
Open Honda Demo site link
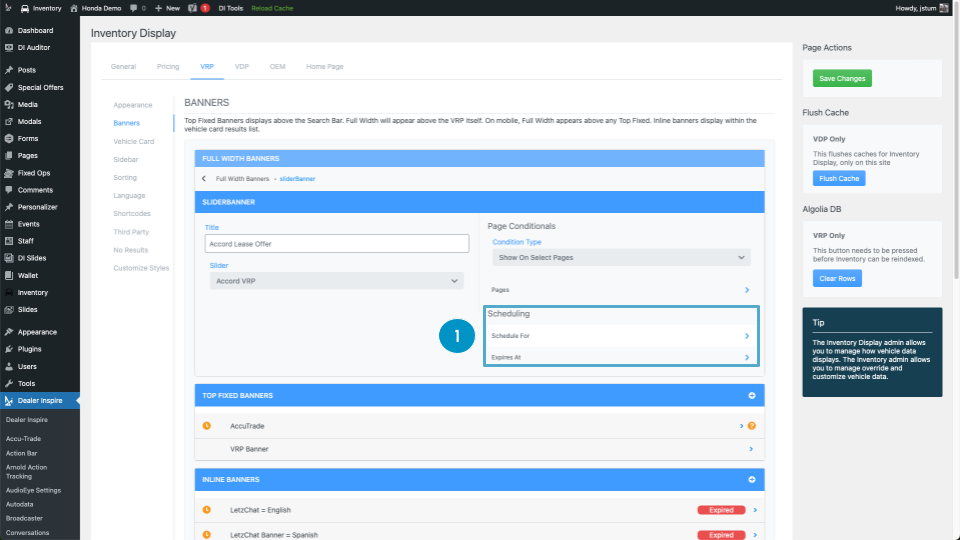(x=96, y=8)
